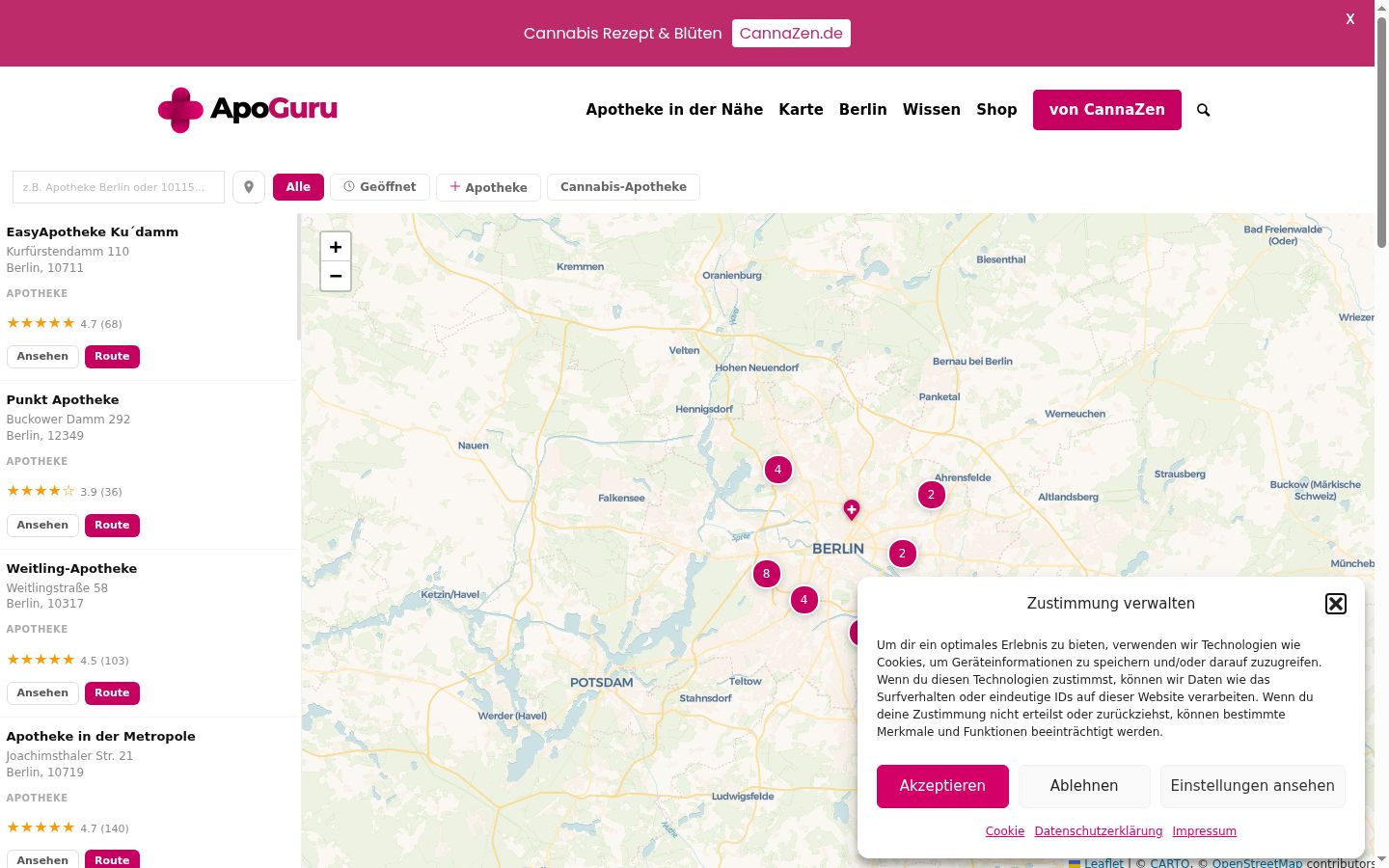This screenshot has width=1389, height=868.
Task: Toggle the Apotheke filter
Action: (488, 187)
